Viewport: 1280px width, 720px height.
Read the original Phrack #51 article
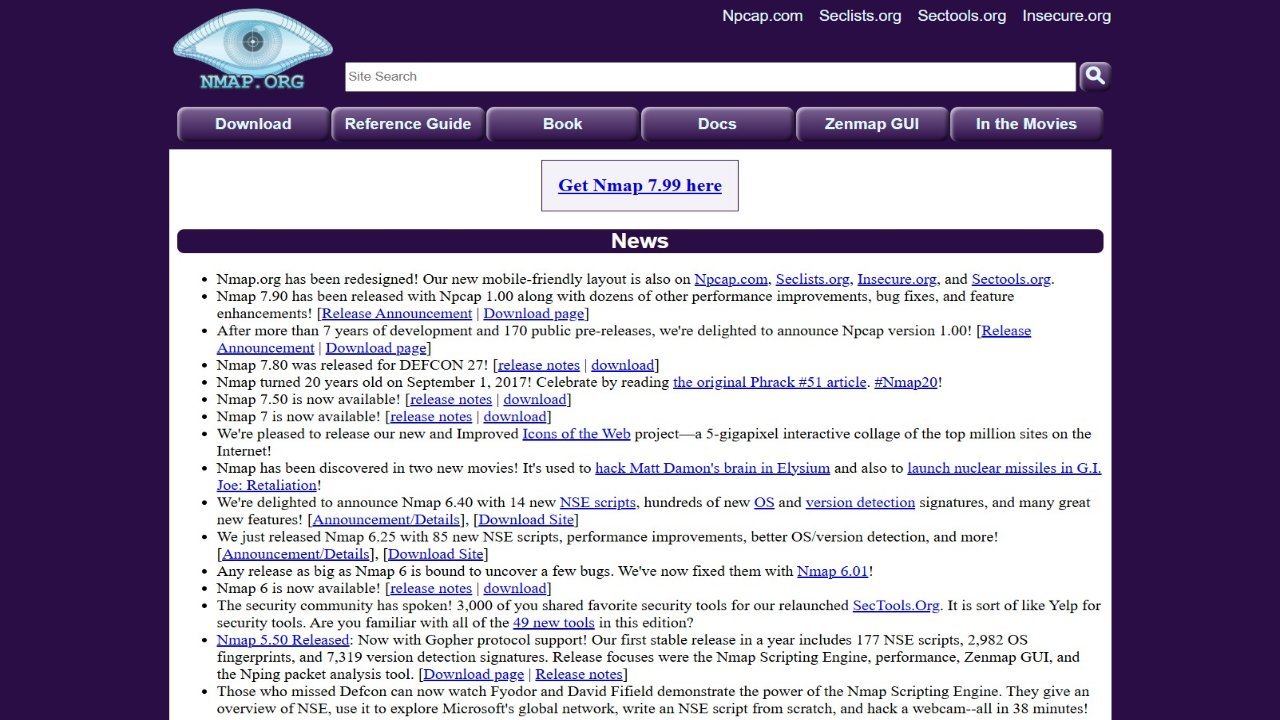pos(770,382)
